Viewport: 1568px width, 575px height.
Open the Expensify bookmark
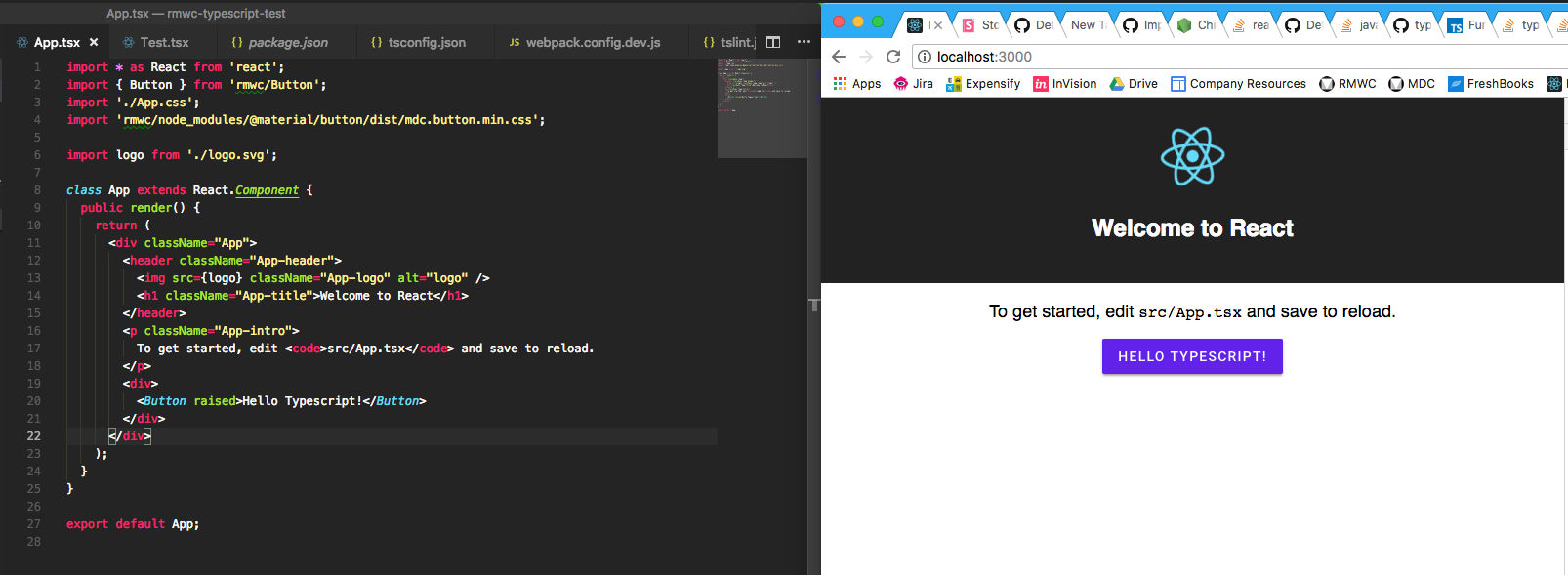click(x=983, y=84)
